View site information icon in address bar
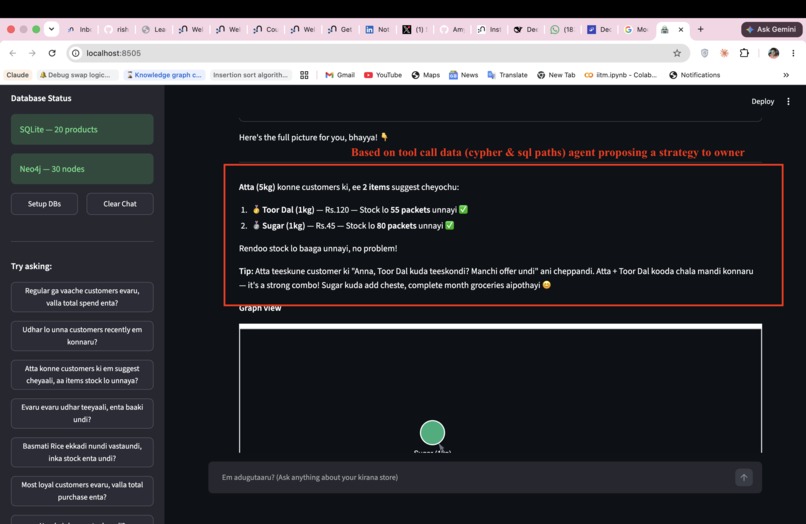The width and height of the screenshot is (806, 524). [x=76, y=53]
